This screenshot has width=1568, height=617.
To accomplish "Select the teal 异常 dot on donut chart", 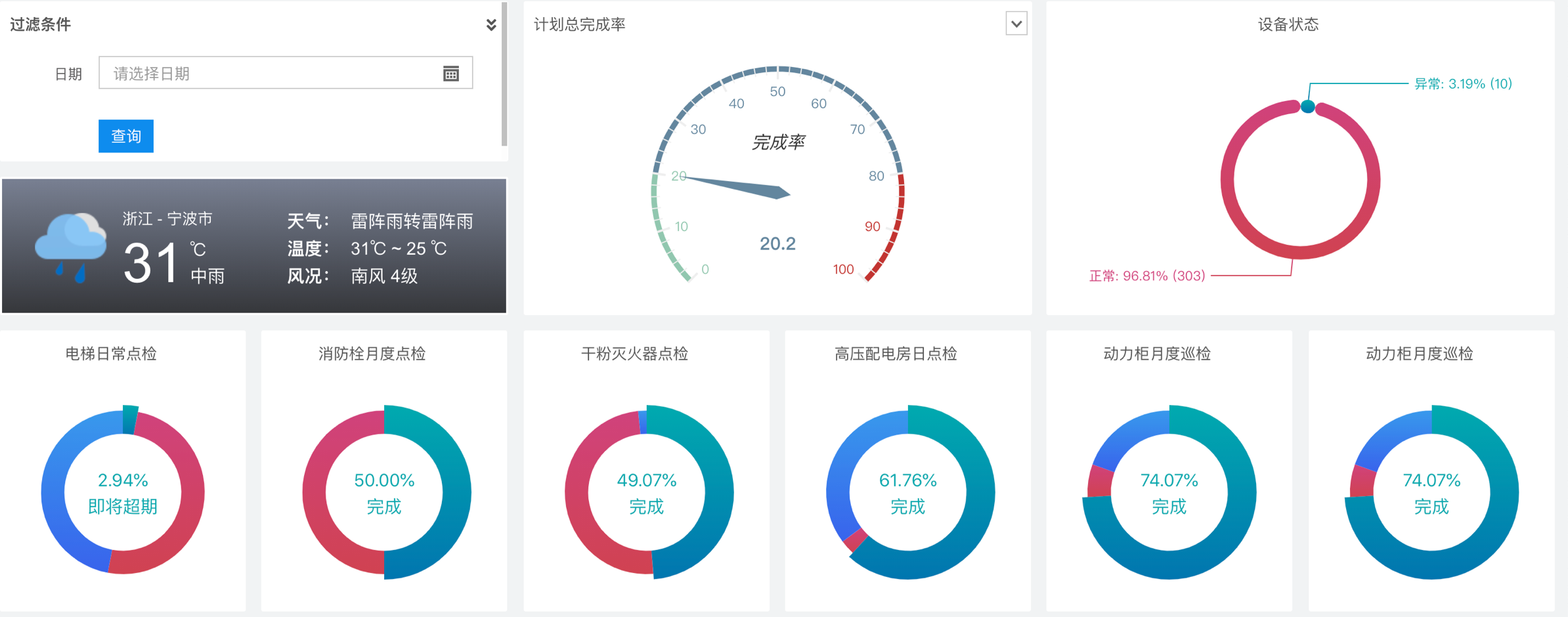I will point(1307,106).
